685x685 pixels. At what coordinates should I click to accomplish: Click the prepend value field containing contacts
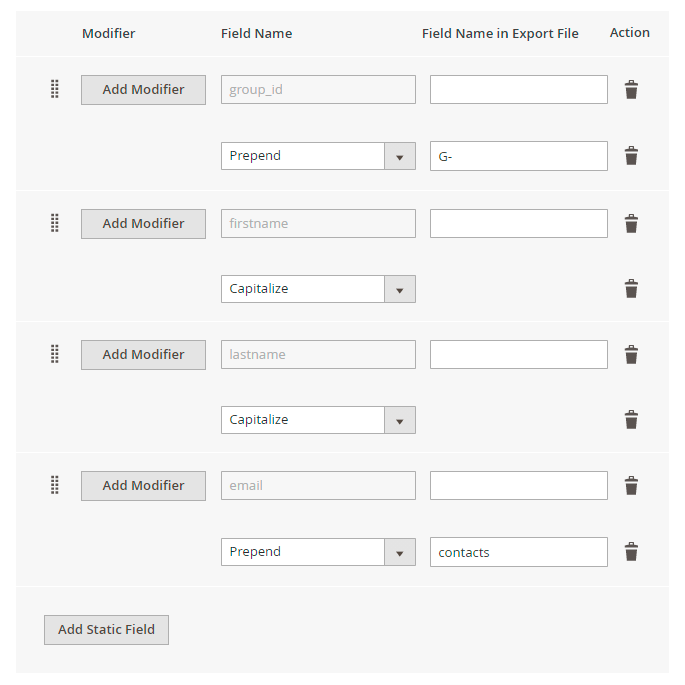[518, 552]
